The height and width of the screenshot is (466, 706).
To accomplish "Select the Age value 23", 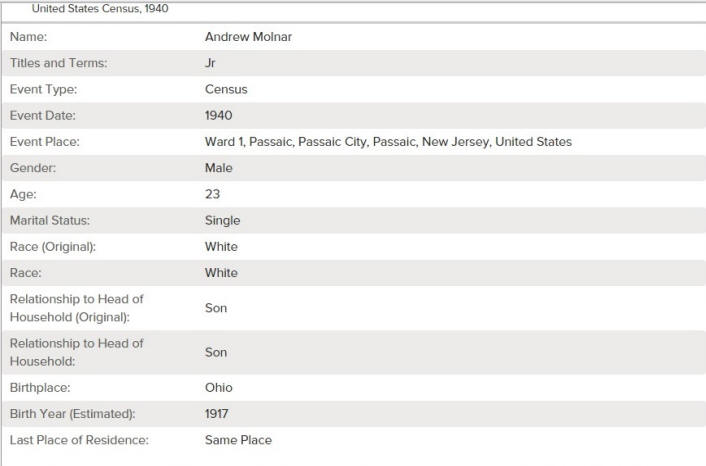I will 213,194.
